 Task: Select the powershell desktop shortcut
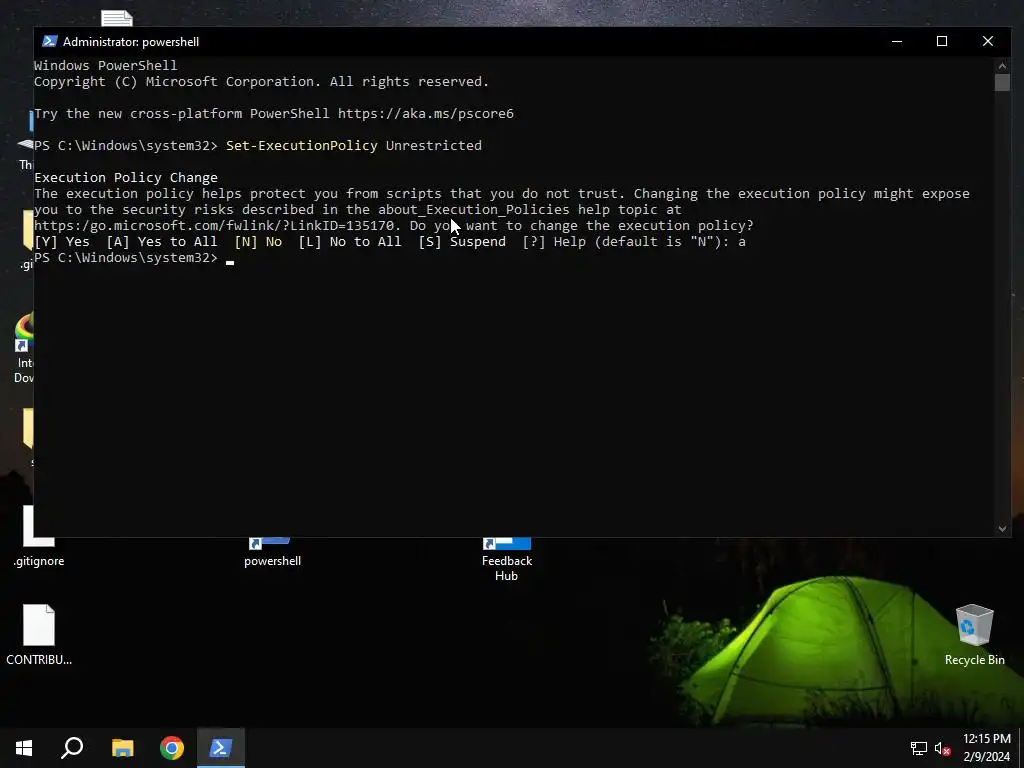tap(272, 552)
